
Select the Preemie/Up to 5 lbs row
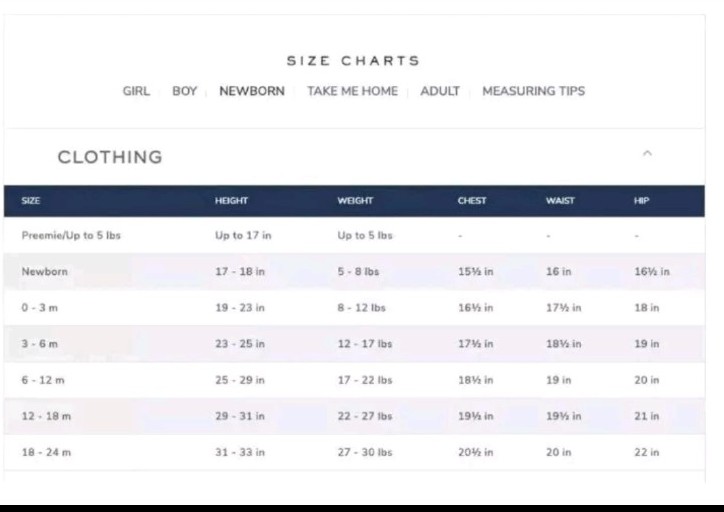coord(354,235)
